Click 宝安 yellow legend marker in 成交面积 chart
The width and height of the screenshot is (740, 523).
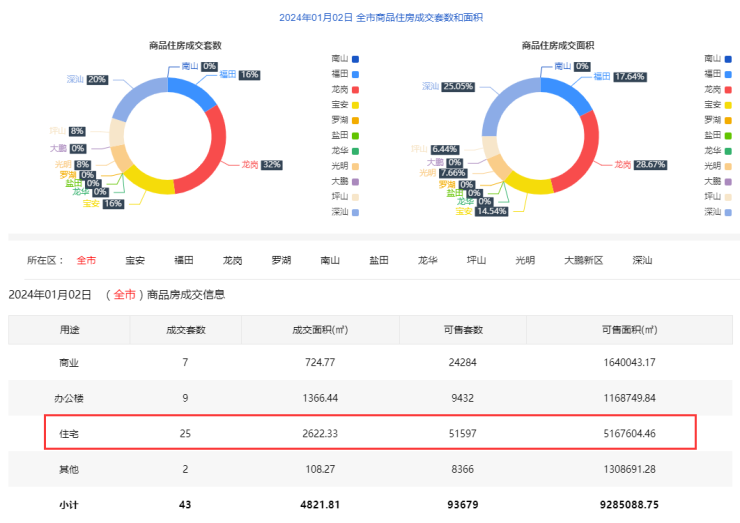[x=729, y=105]
